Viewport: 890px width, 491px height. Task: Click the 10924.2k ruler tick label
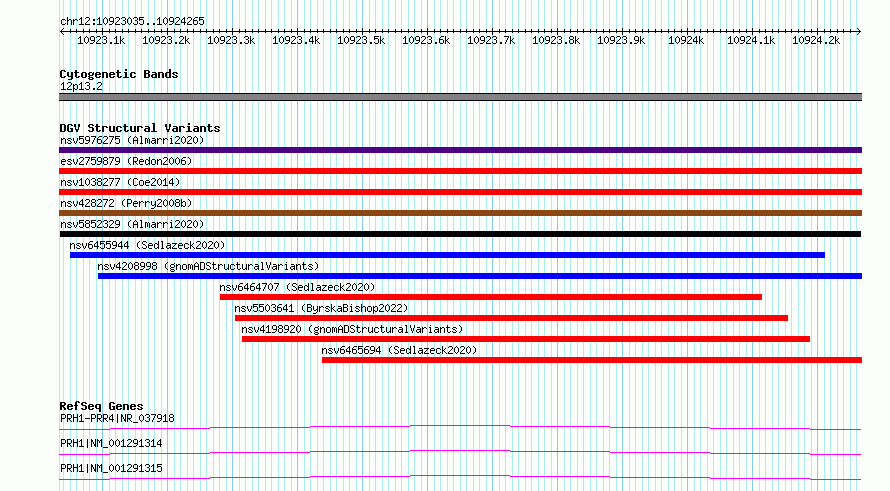point(816,40)
